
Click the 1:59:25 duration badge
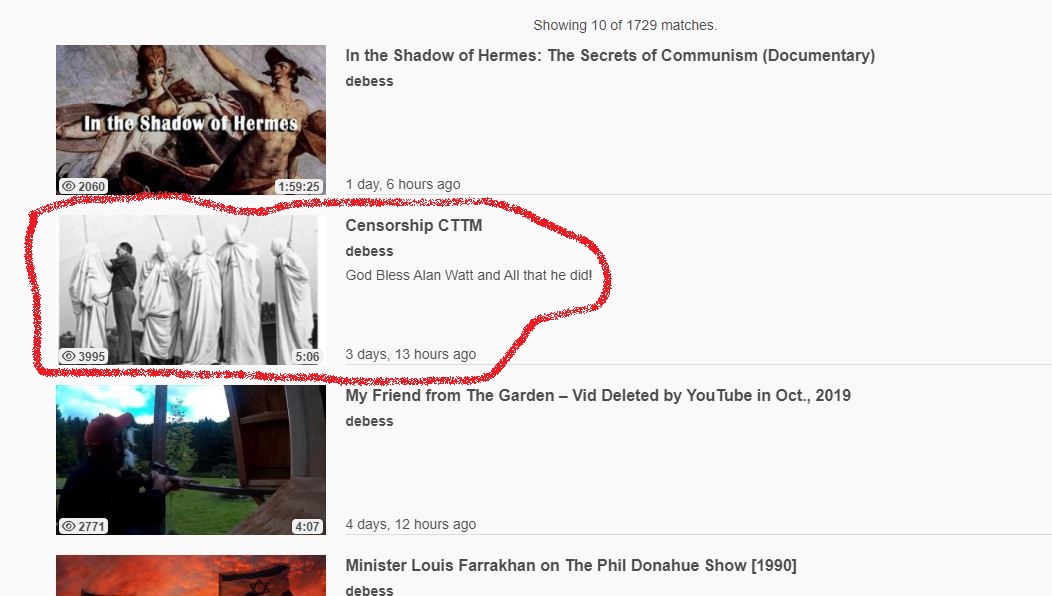click(x=299, y=187)
